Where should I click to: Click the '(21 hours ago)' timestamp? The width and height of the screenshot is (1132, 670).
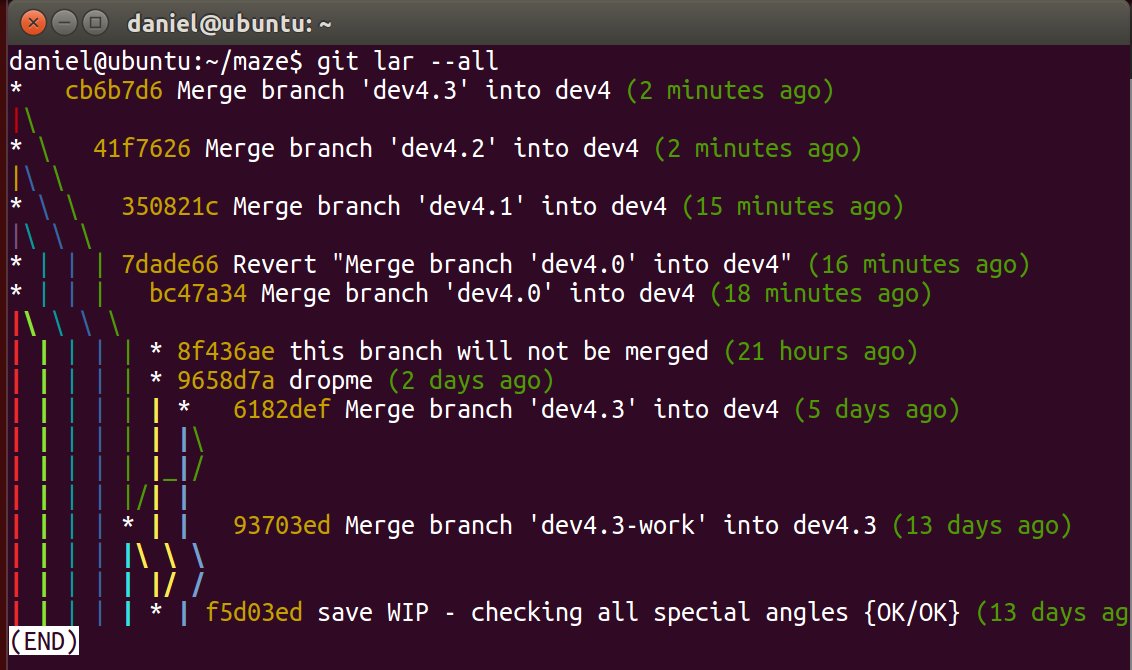point(821,352)
